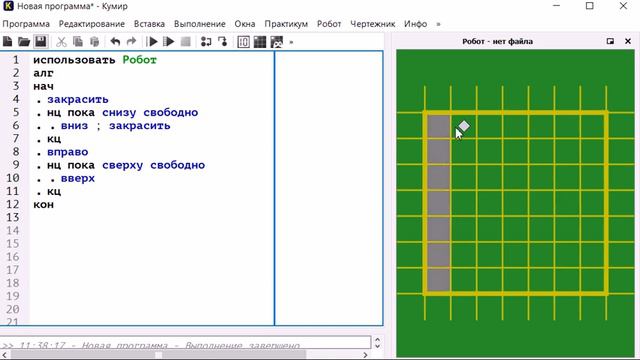The height and width of the screenshot is (360, 640).
Task: Show Robot field window icon
Action: coord(260,42)
